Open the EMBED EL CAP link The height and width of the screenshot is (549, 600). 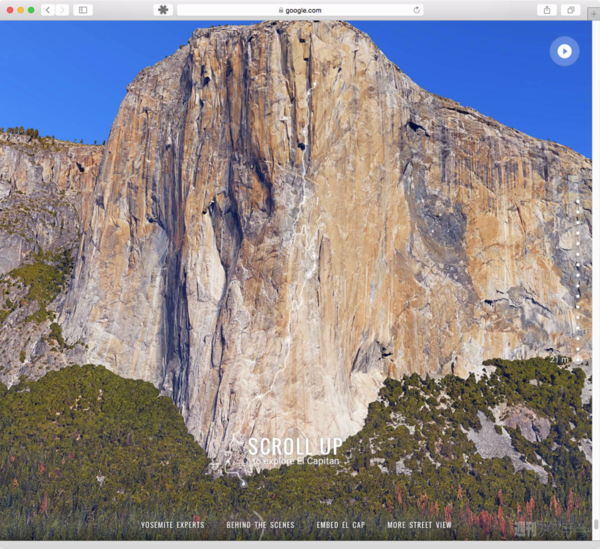coord(341,525)
